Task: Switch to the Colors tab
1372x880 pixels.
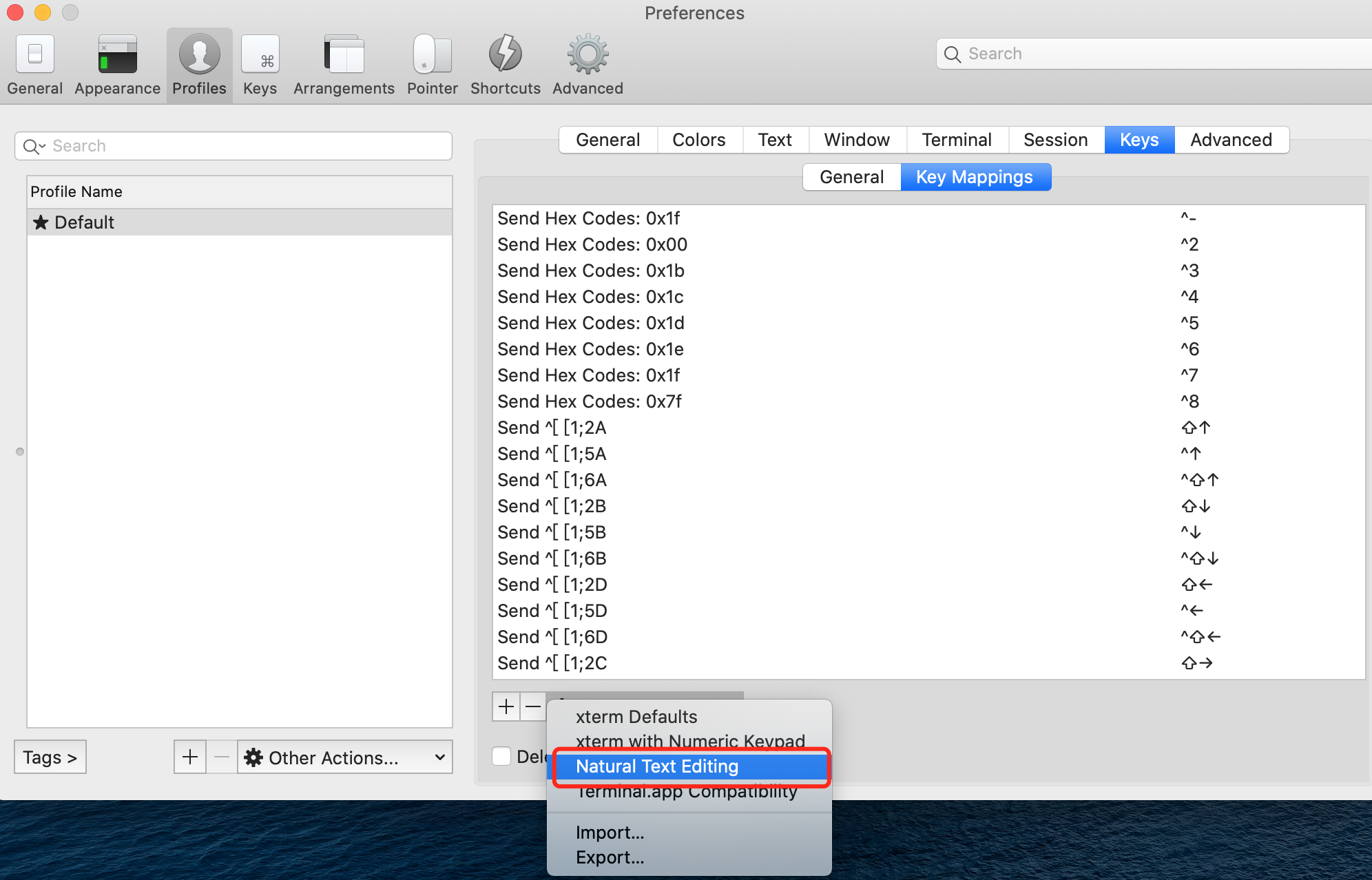Action: (x=698, y=140)
